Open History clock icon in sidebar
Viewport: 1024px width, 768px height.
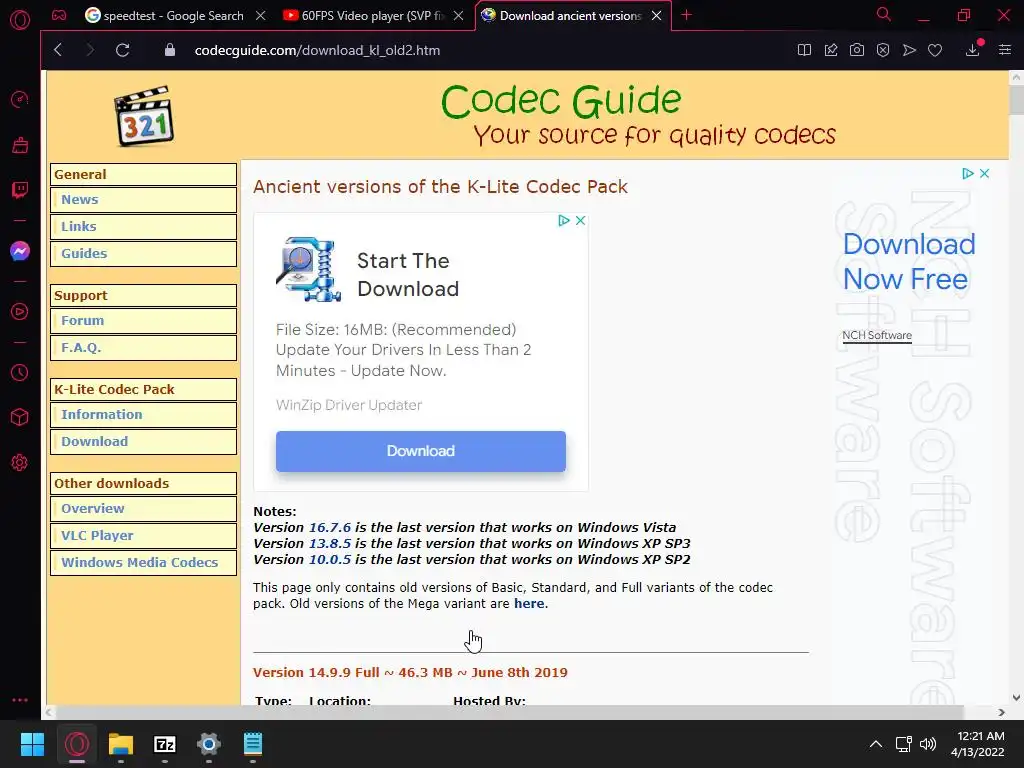[x=20, y=372]
